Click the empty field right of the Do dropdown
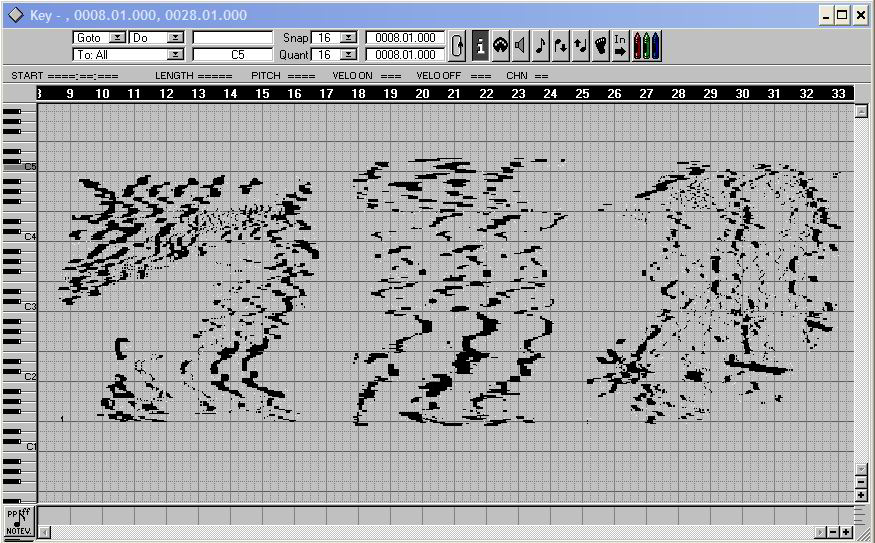 [x=233, y=37]
